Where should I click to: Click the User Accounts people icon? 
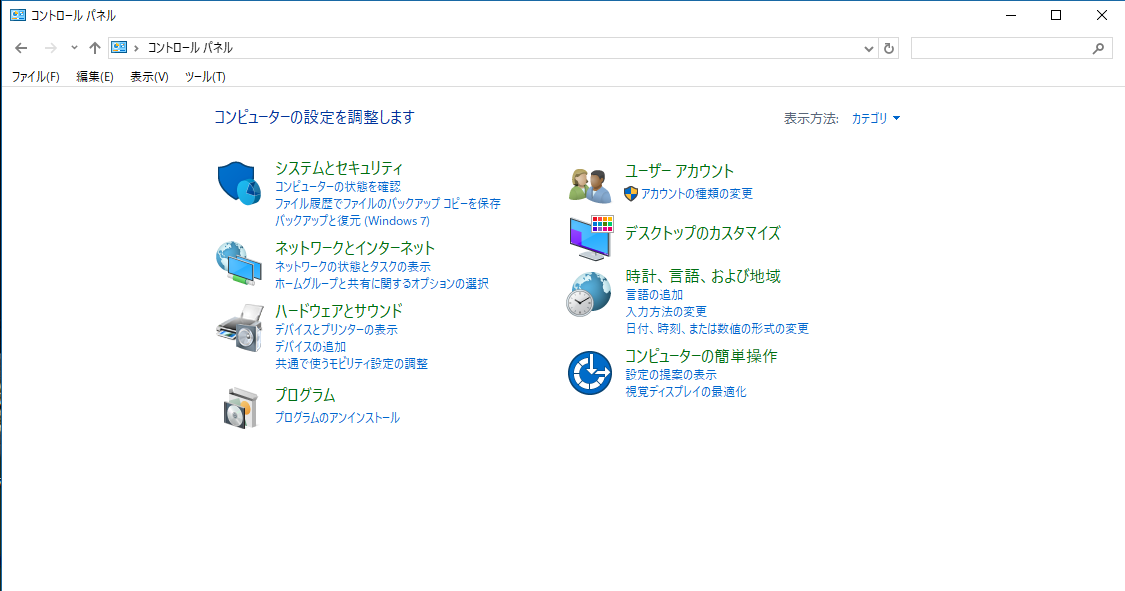(x=589, y=184)
